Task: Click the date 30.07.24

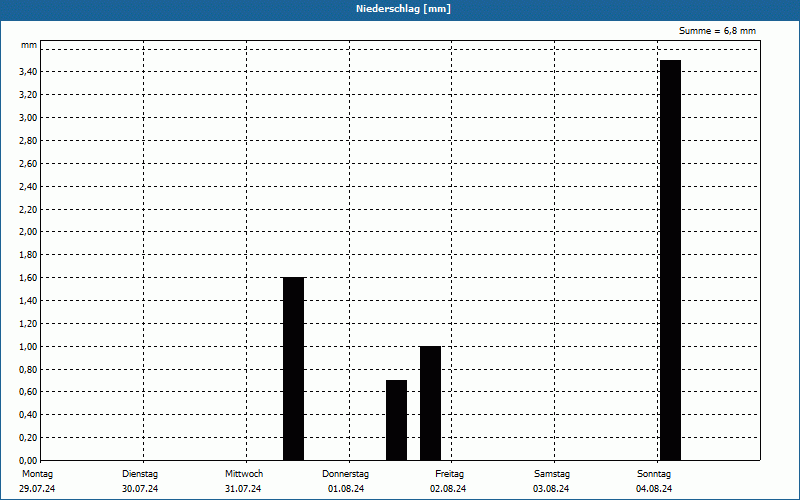Action: click(x=140, y=489)
